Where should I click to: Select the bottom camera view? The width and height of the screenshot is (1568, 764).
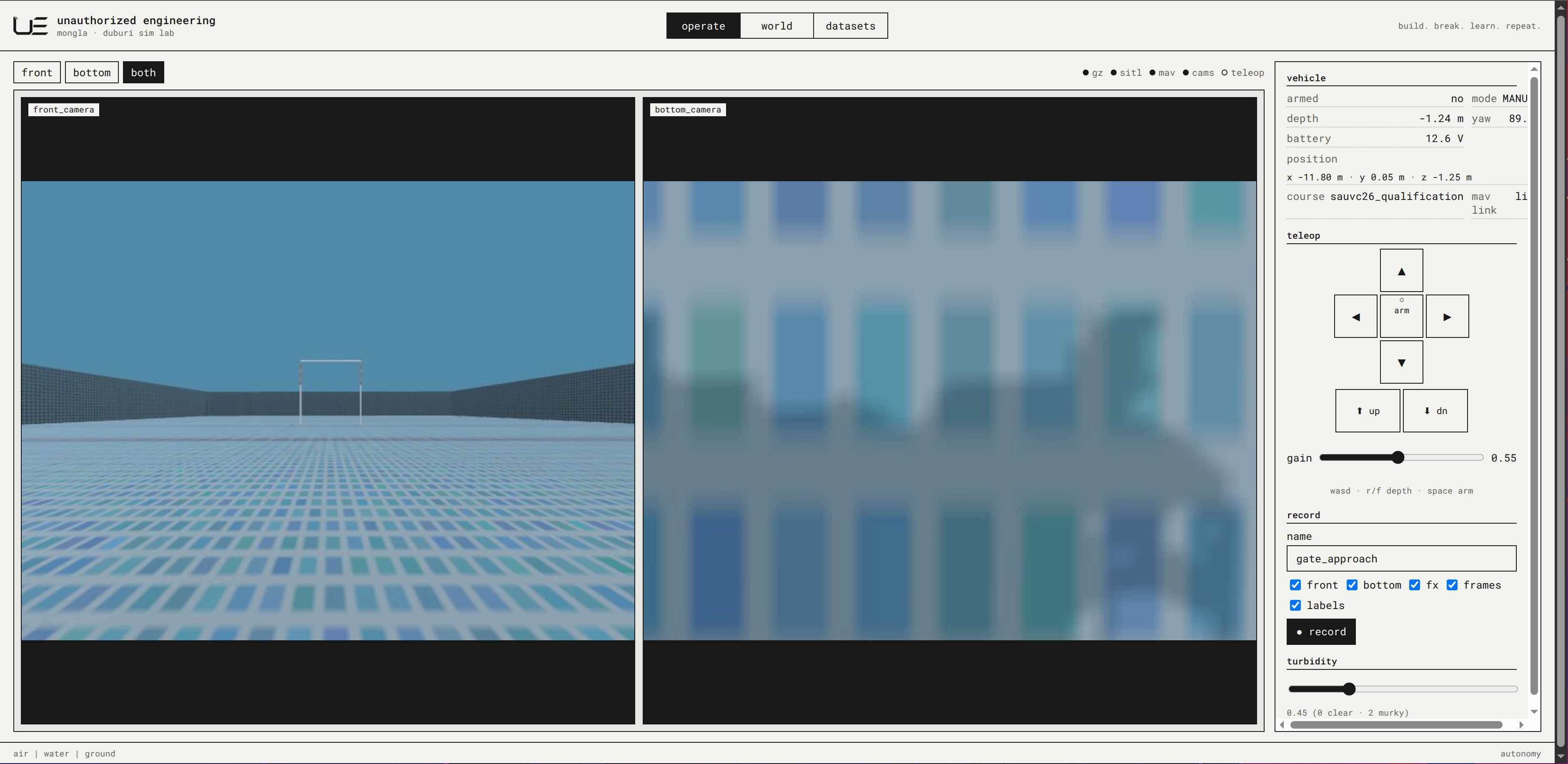[92, 72]
